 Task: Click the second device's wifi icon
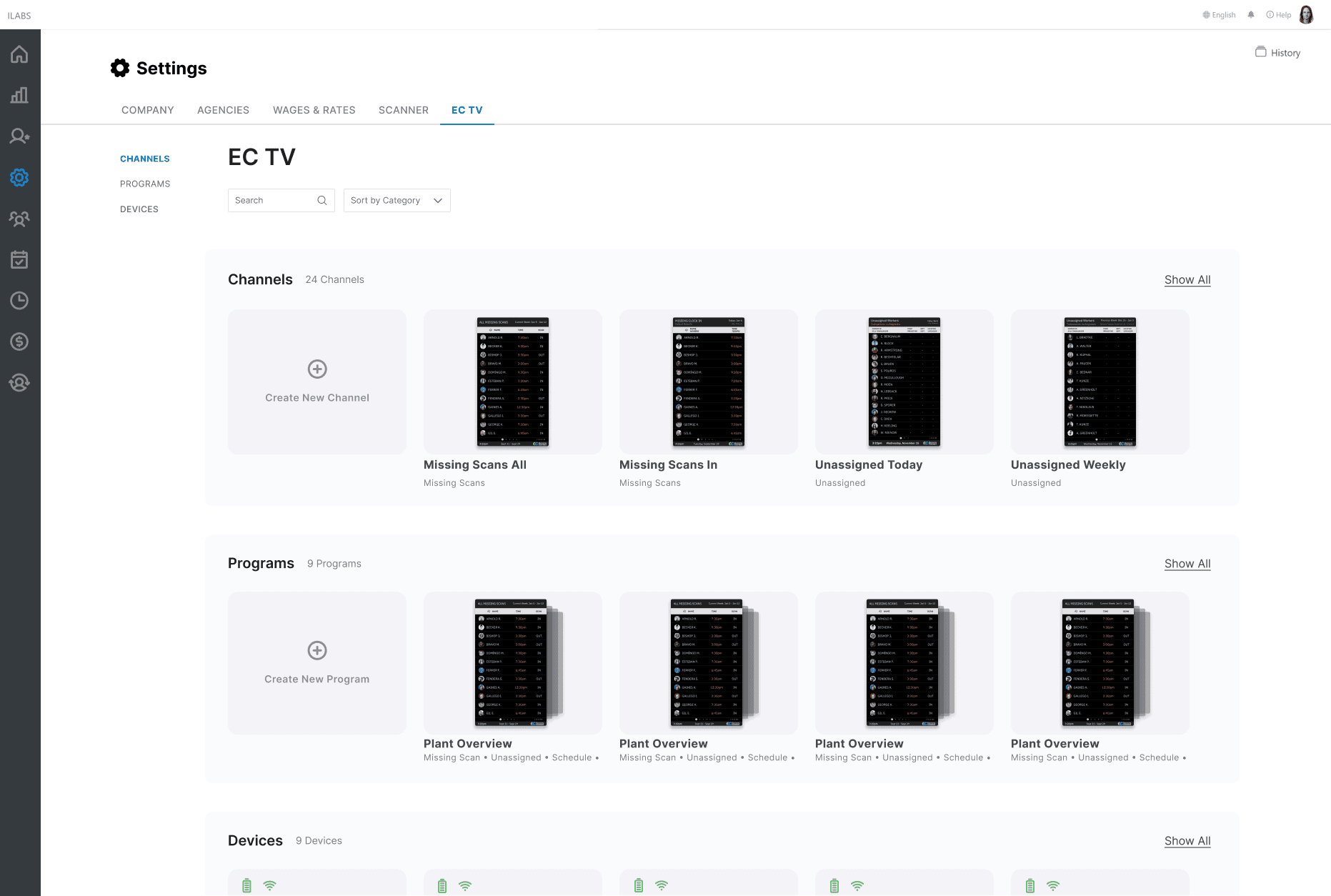point(465,885)
